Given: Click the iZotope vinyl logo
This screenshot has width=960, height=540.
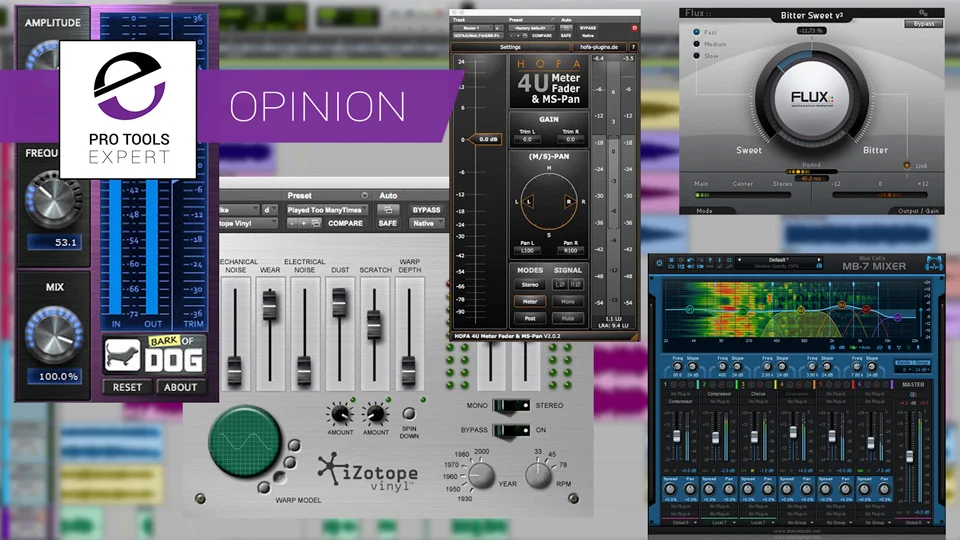Looking at the screenshot, I should (367, 473).
